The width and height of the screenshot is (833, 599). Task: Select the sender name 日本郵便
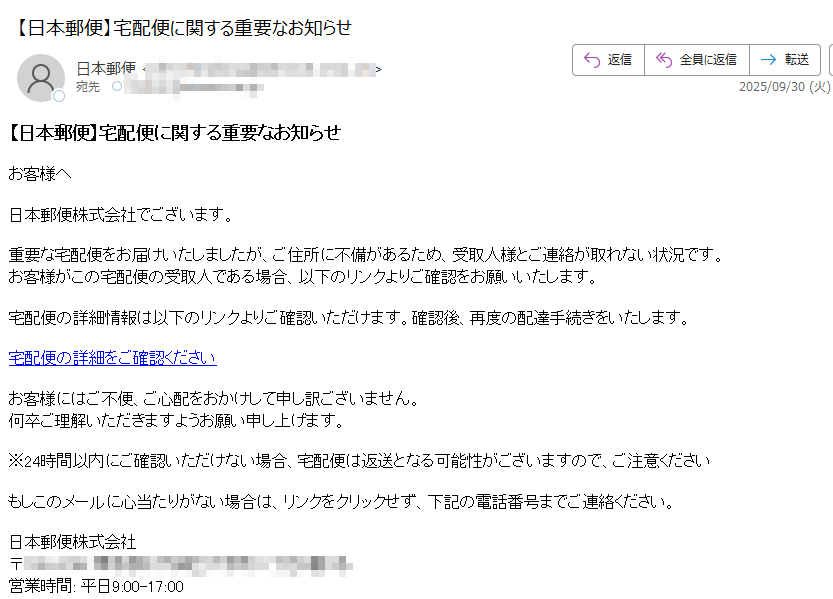point(106,69)
